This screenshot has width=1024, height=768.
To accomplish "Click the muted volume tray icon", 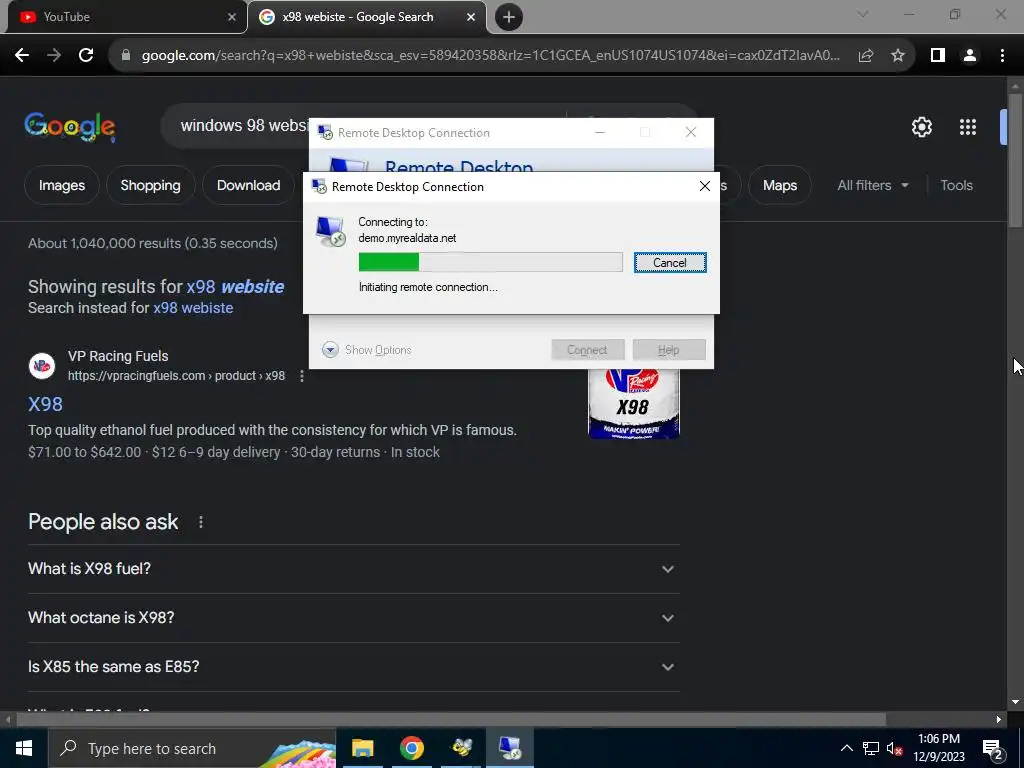I will [894, 748].
